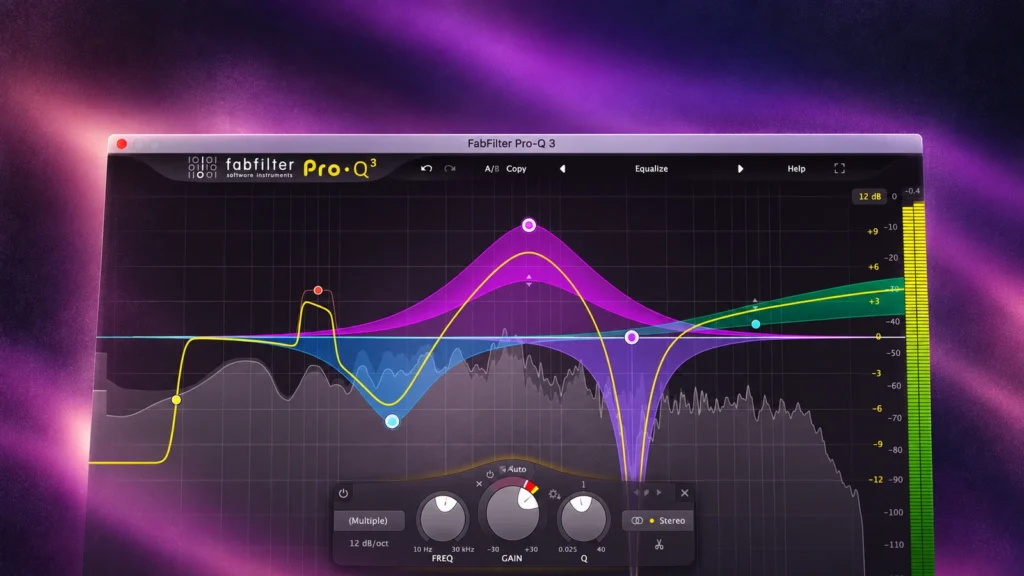Open the Equalize preset menu

(651, 168)
